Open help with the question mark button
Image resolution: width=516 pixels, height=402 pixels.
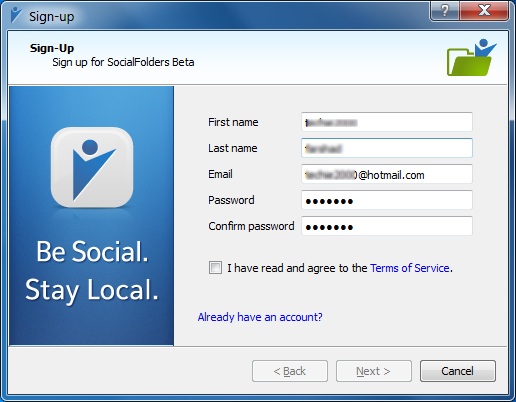(445, 11)
